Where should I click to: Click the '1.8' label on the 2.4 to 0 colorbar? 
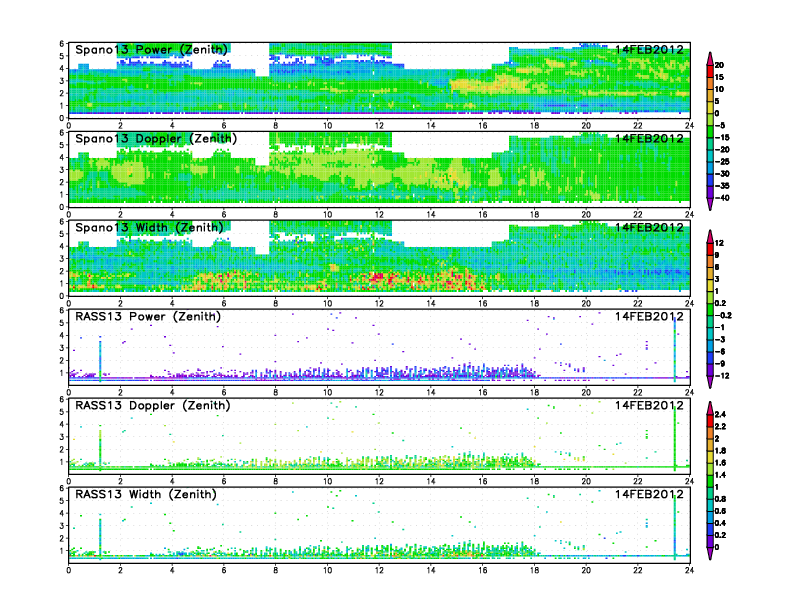(721, 451)
